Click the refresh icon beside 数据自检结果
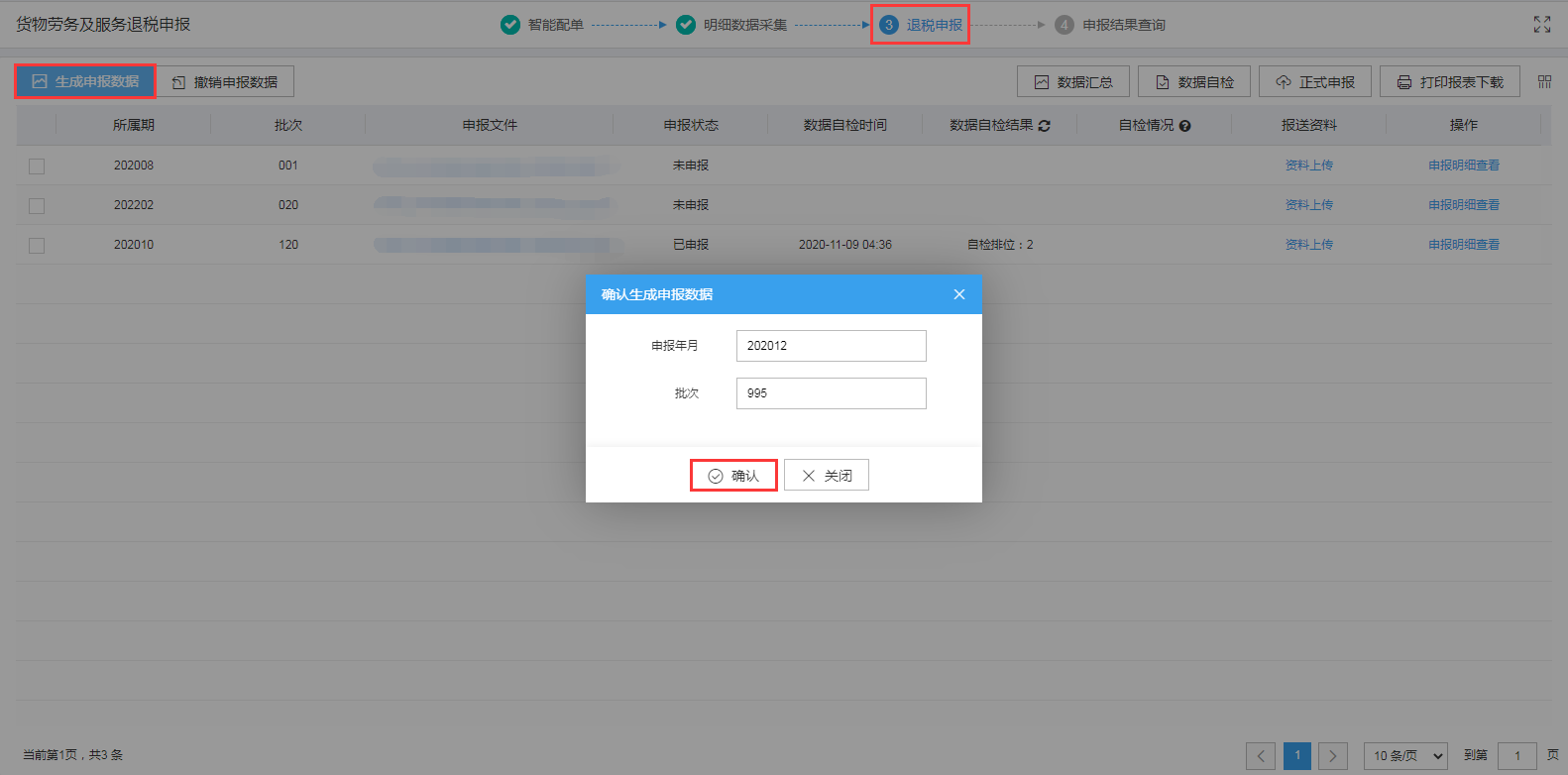The image size is (1568, 775). pyautogui.click(x=1045, y=126)
